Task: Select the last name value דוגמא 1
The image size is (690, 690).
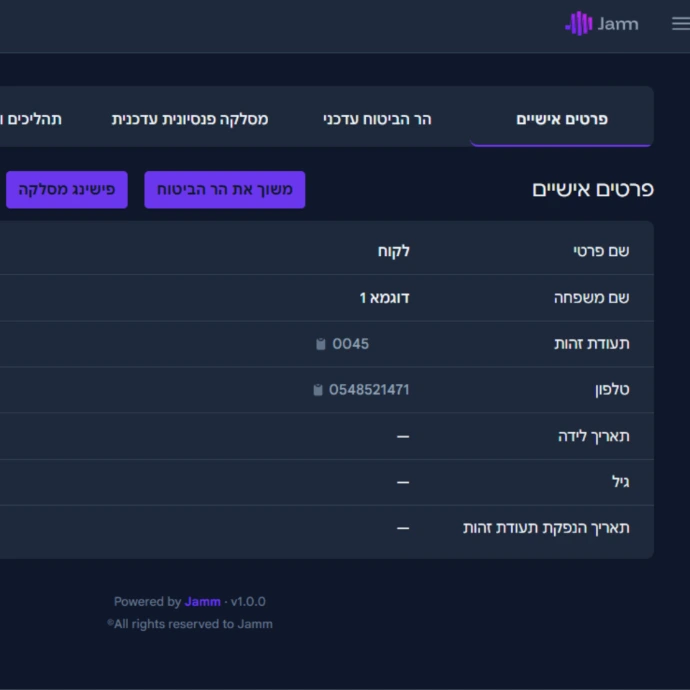Action: tap(384, 298)
